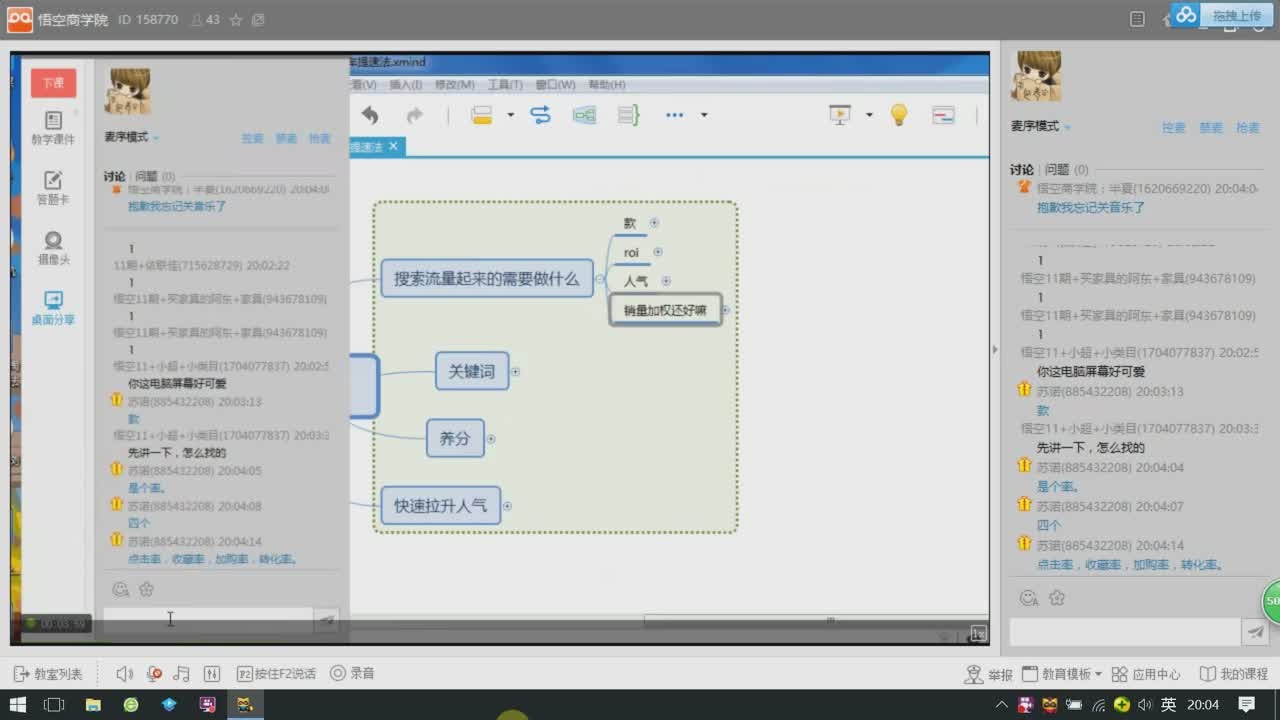Expand the plus marker next to 人气
The width and height of the screenshot is (1280, 720).
[x=666, y=281]
